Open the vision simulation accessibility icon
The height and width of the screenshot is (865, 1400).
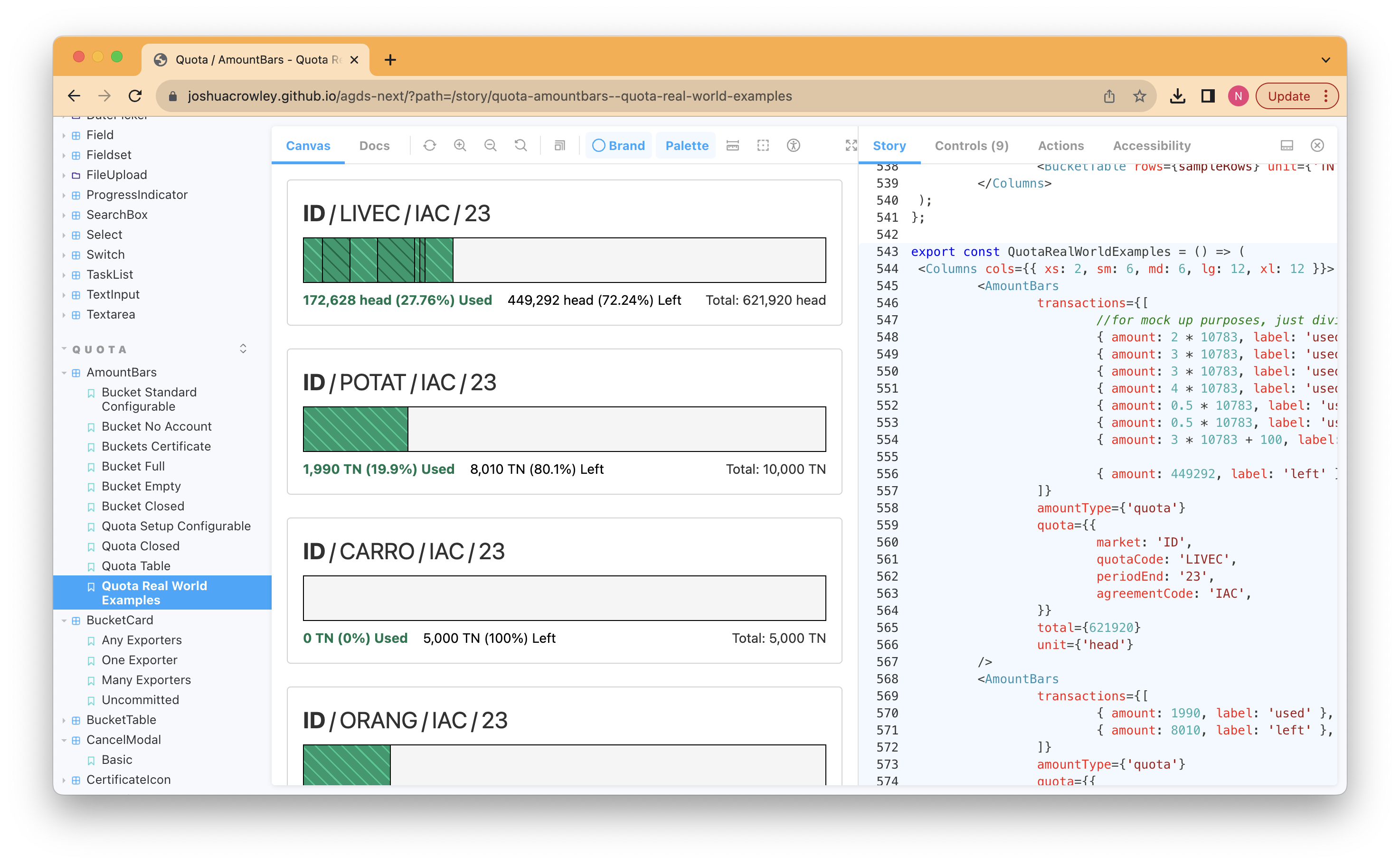coord(793,145)
